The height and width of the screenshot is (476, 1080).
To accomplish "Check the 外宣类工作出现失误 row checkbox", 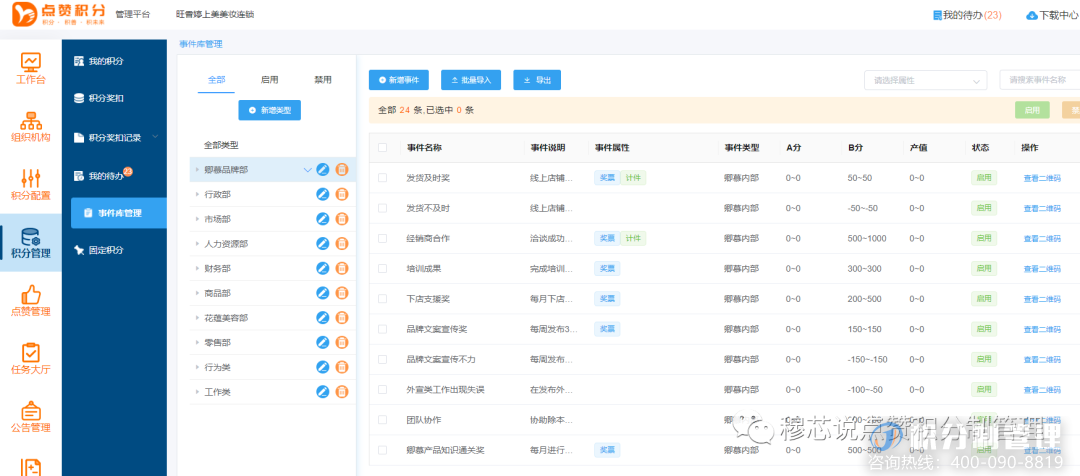I will pyautogui.click(x=382, y=390).
